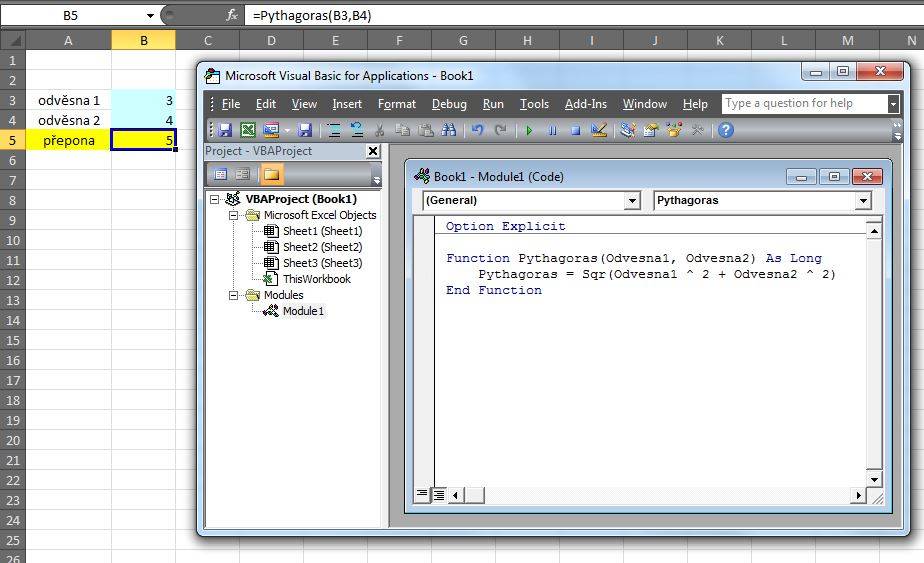The image size is (924, 563).
Task: Select ThisWorkbook in the project tree
Action: pos(316,279)
